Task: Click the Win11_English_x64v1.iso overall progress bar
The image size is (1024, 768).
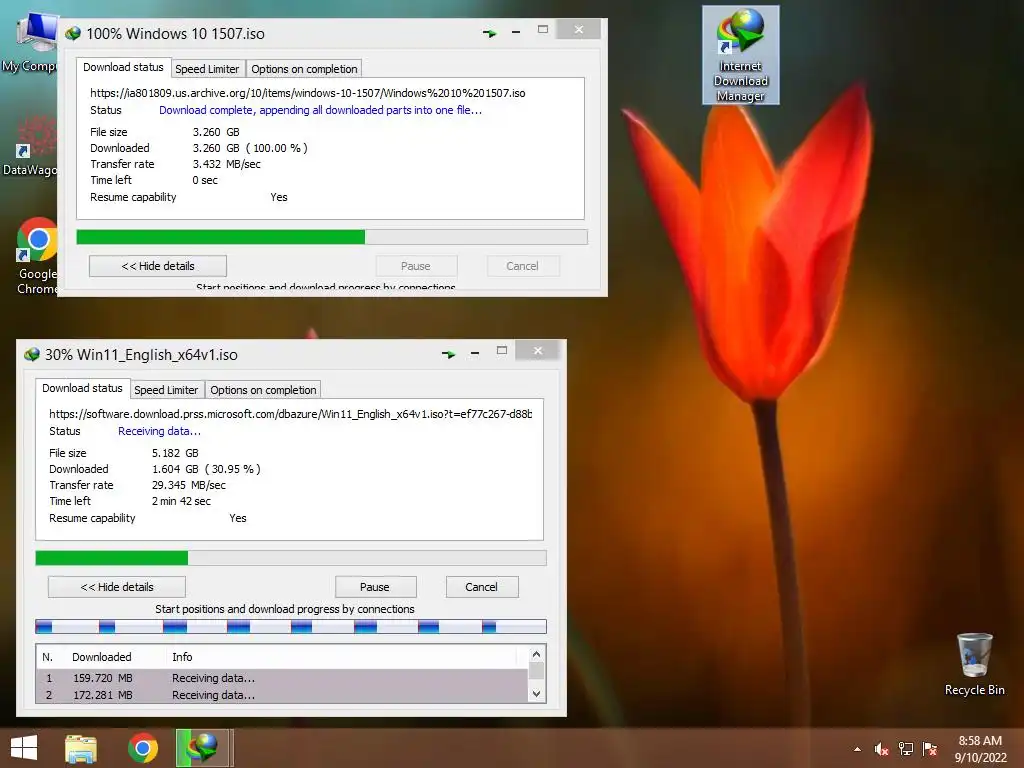Action: coord(291,558)
